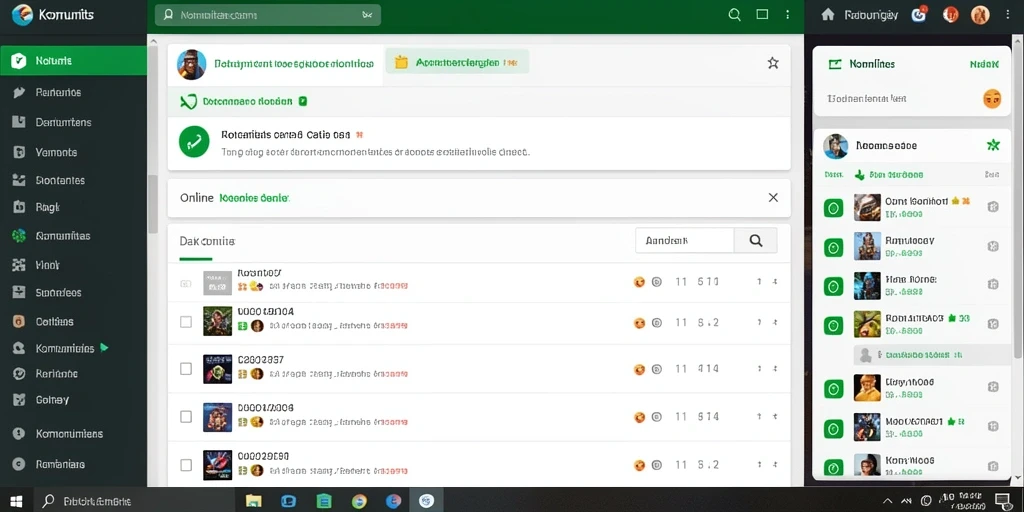
Task: Click the icon beside Ragk in the sidebar
Action: (x=19, y=207)
